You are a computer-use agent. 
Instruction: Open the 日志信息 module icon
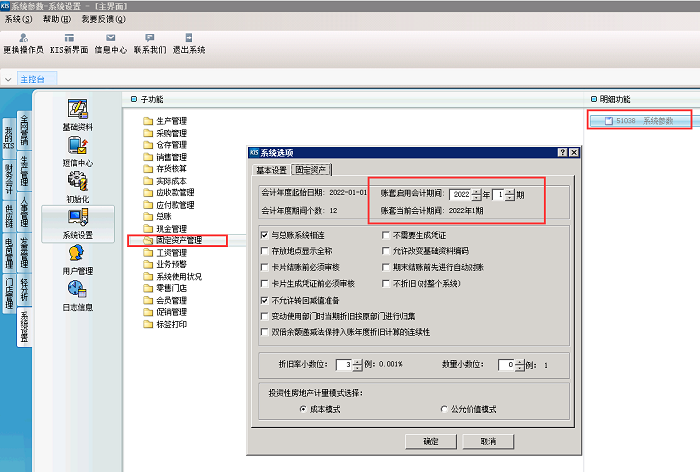pos(78,294)
